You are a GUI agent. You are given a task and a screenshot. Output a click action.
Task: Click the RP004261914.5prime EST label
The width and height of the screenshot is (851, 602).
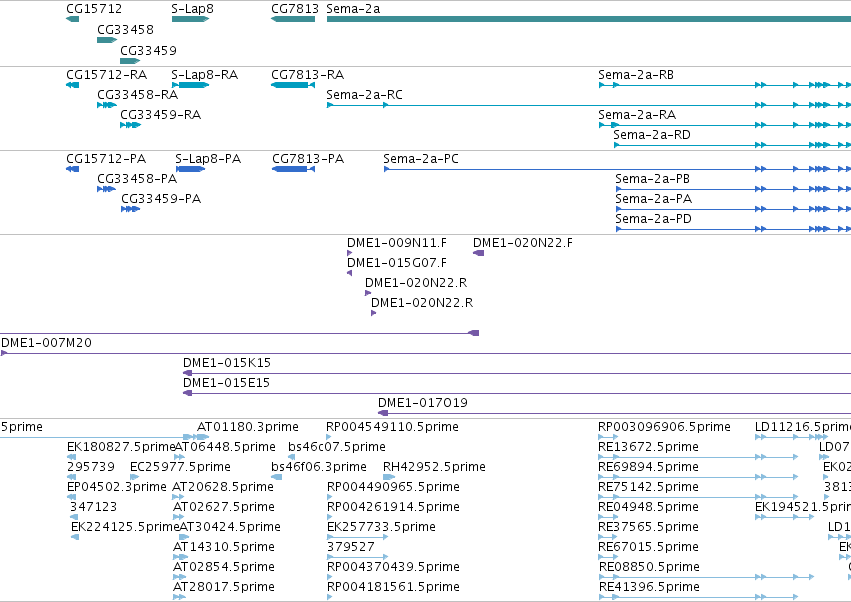click(x=393, y=507)
